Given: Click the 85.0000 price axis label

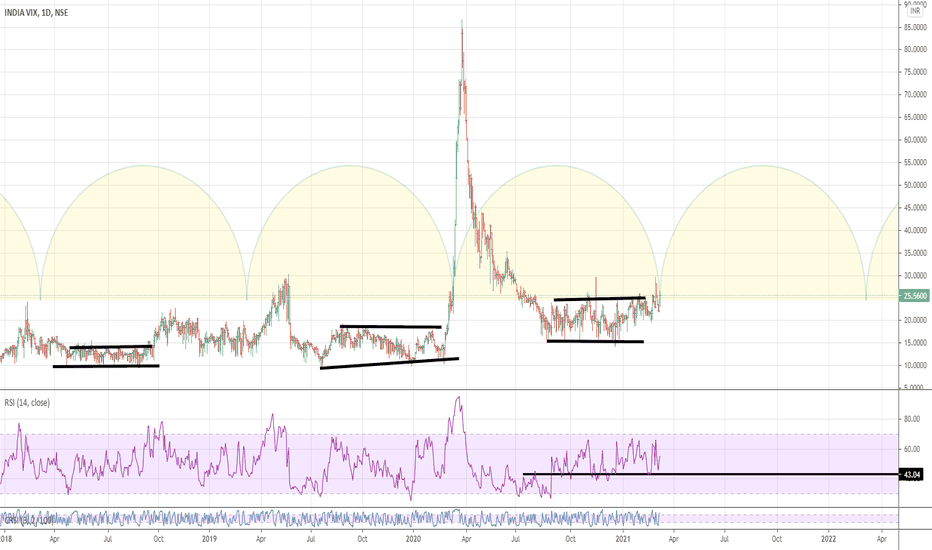Looking at the screenshot, I should 915,27.
